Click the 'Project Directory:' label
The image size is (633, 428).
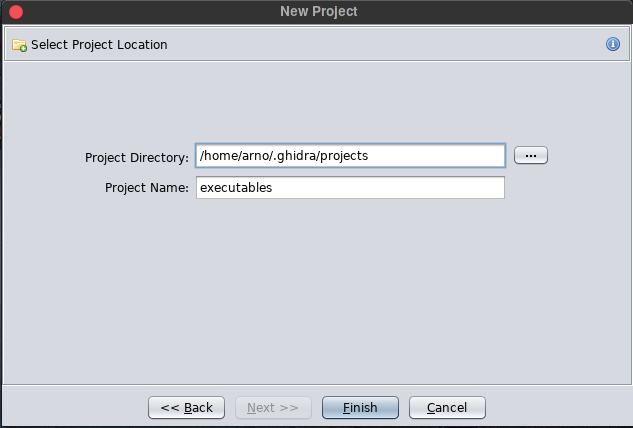pyautogui.click(x=137, y=157)
